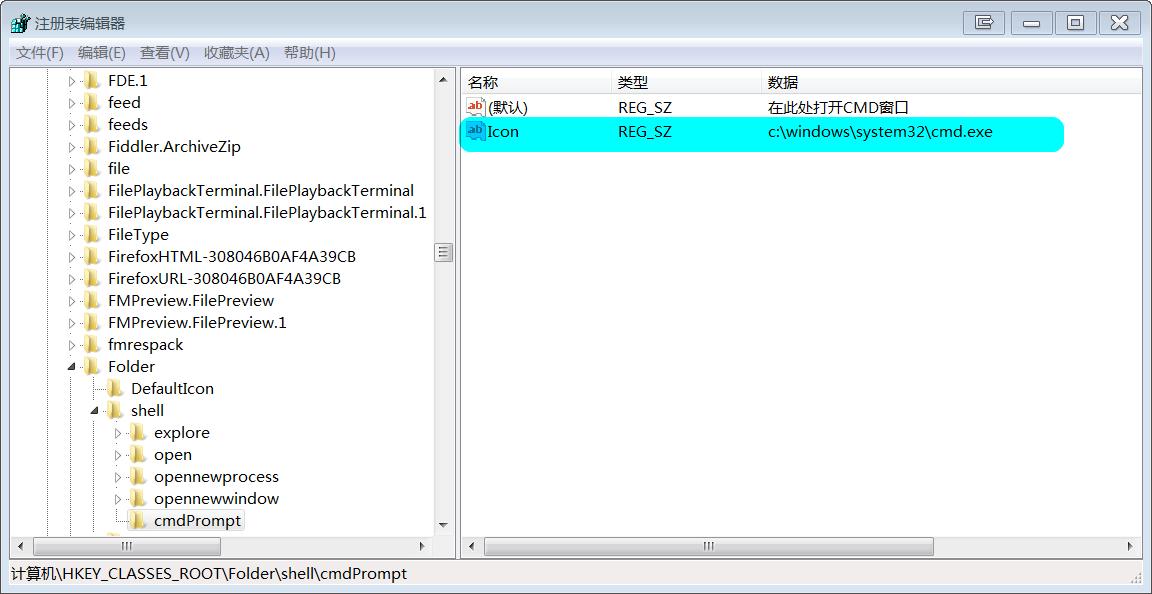Click the open key folder icon
The height and width of the screenshot is (594, 1152).
click(x=138, y=454)
